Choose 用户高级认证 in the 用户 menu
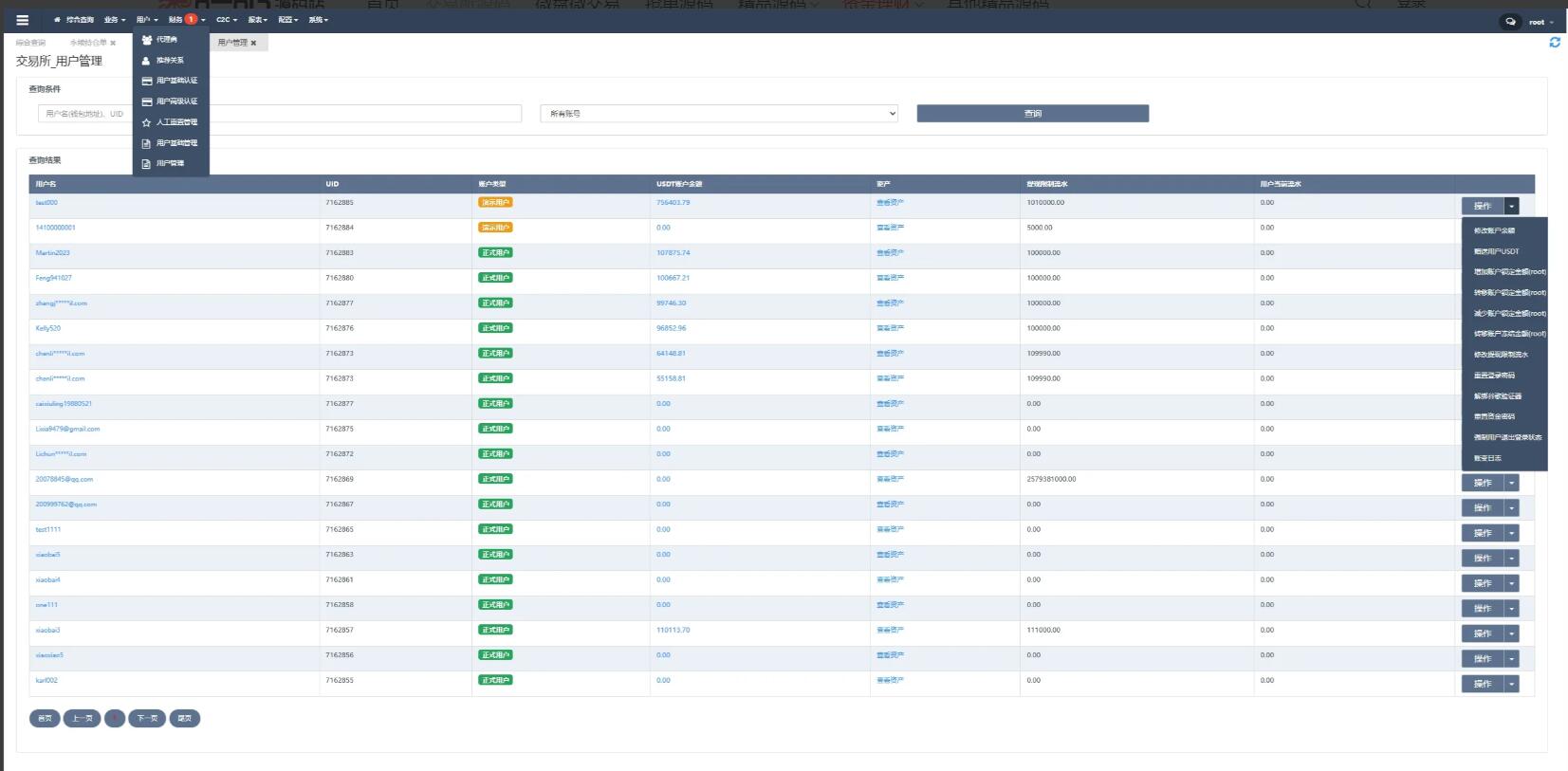 point(176,101)
